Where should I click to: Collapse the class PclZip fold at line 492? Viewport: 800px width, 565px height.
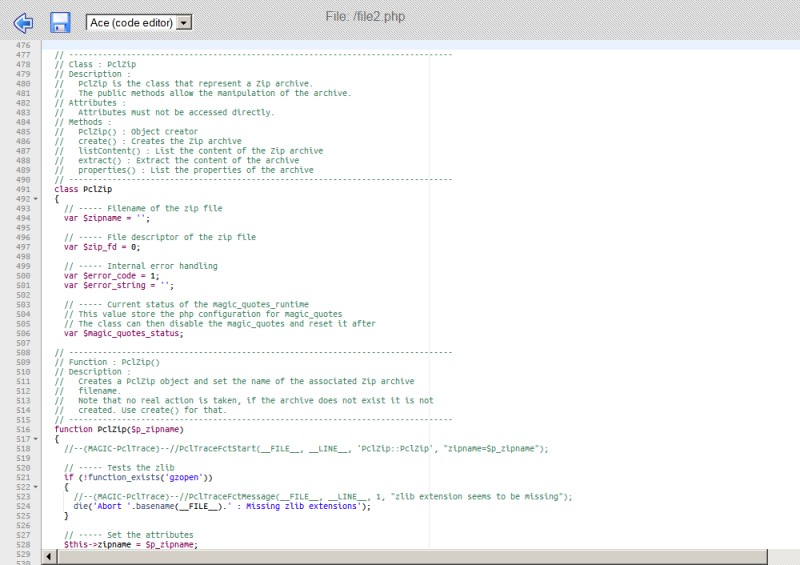pos(36,199)
